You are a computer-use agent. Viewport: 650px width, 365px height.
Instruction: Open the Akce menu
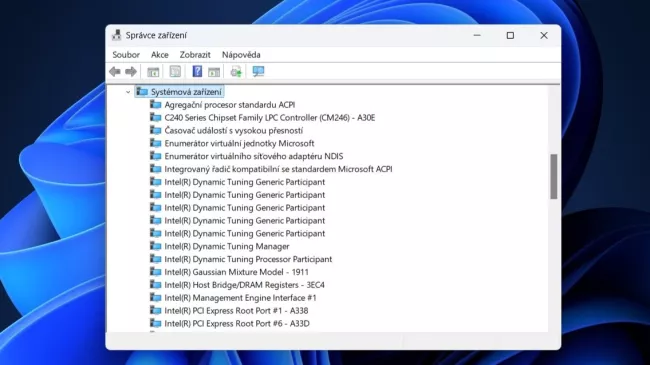160,55
